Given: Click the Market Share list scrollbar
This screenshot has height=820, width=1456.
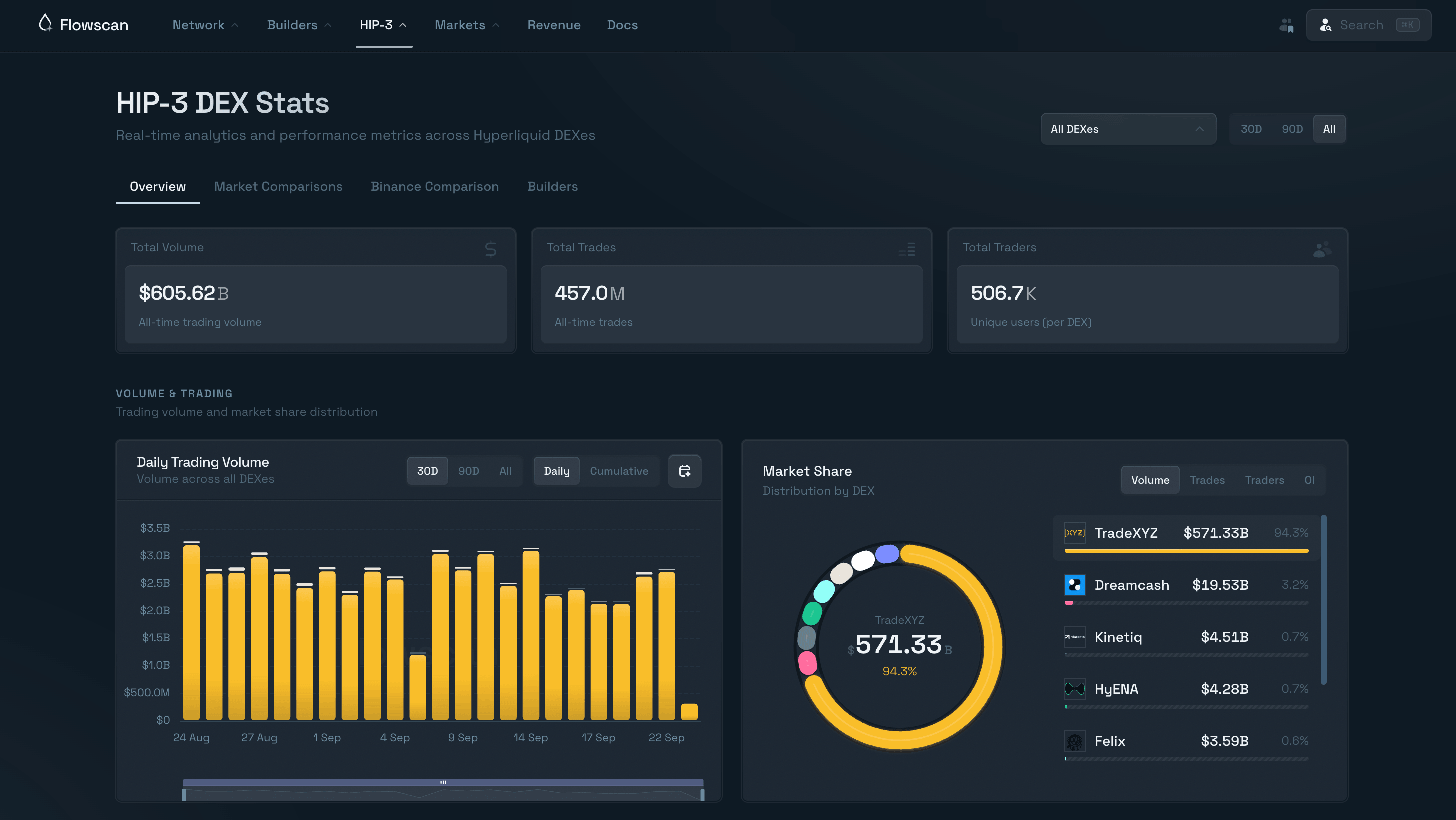Looking at the screenshot, I should 1323,599.
